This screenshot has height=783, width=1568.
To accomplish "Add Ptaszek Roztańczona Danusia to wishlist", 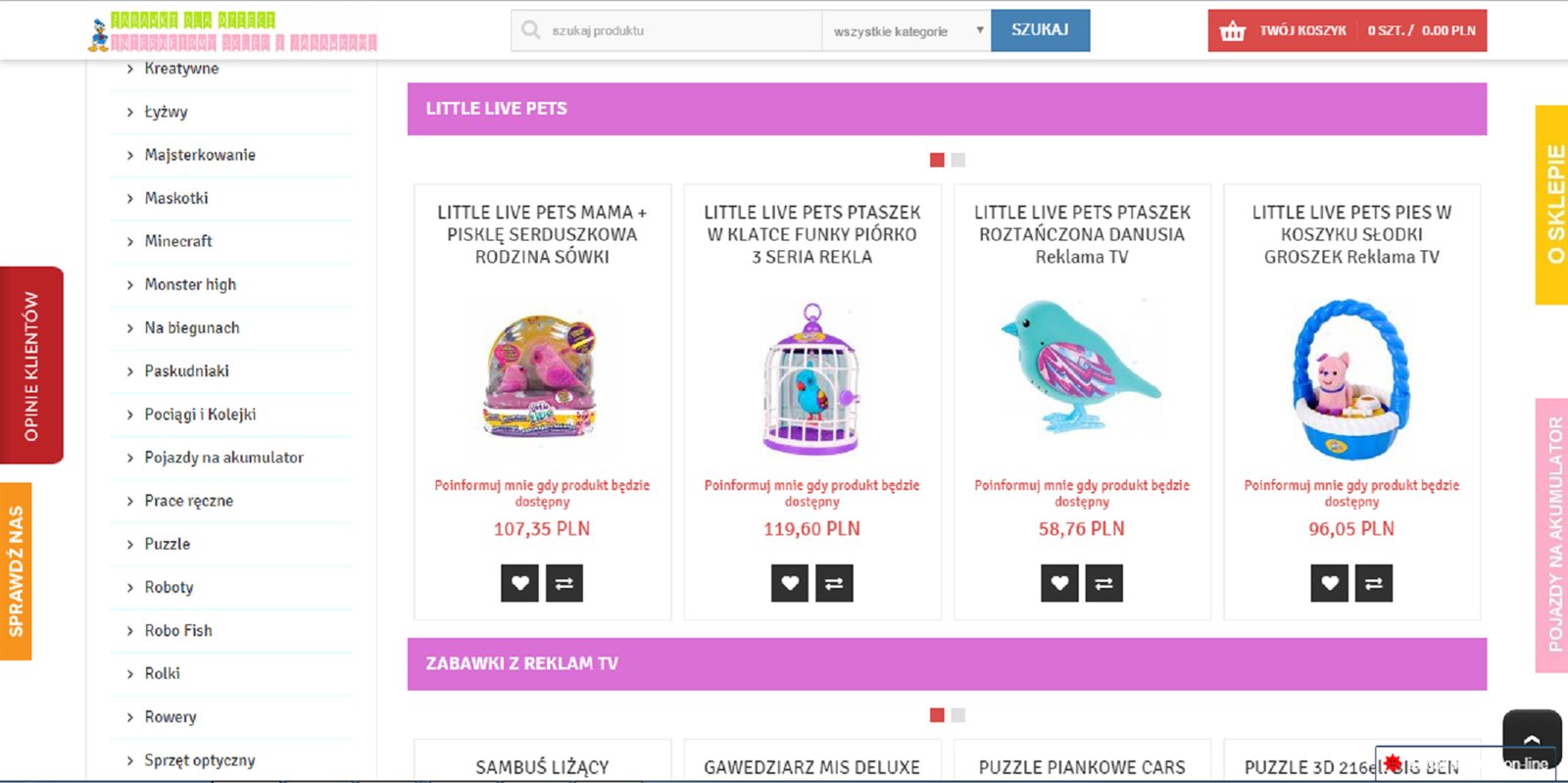I will click(x=1059, y=583).
